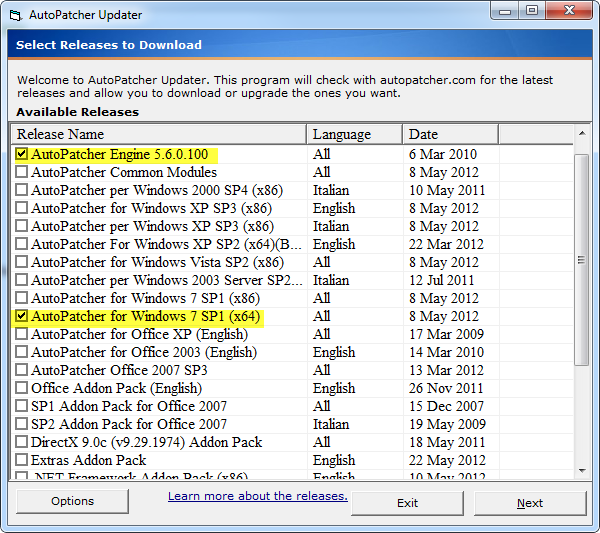Viewport: 600px width, 533px height.
Task: Check Office Addon Pack (English) checkbox
Action: [21, 388]
